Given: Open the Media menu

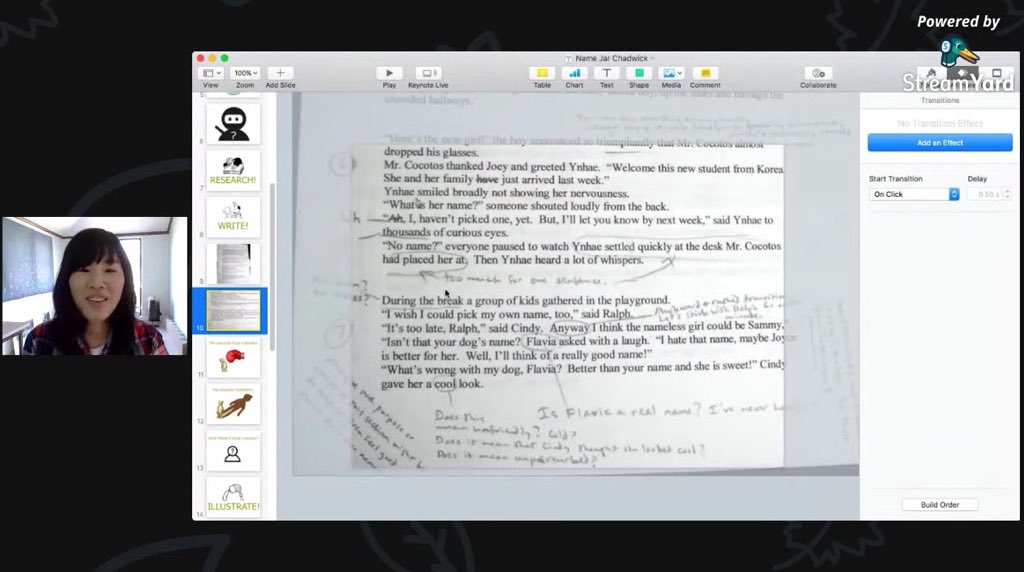Looking at the screenshot, I should pyautogui.click(x=671, y=73).
